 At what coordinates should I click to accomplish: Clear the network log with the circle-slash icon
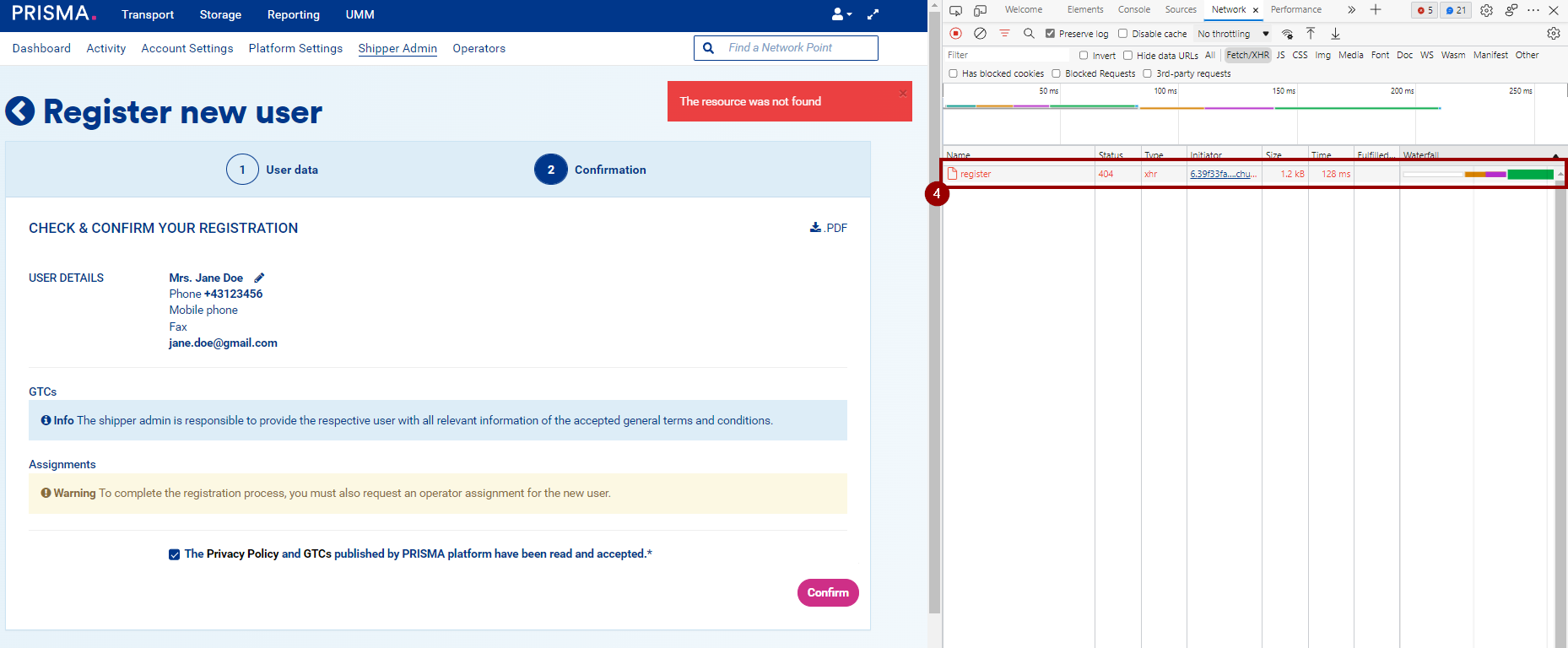click(980, 34)
